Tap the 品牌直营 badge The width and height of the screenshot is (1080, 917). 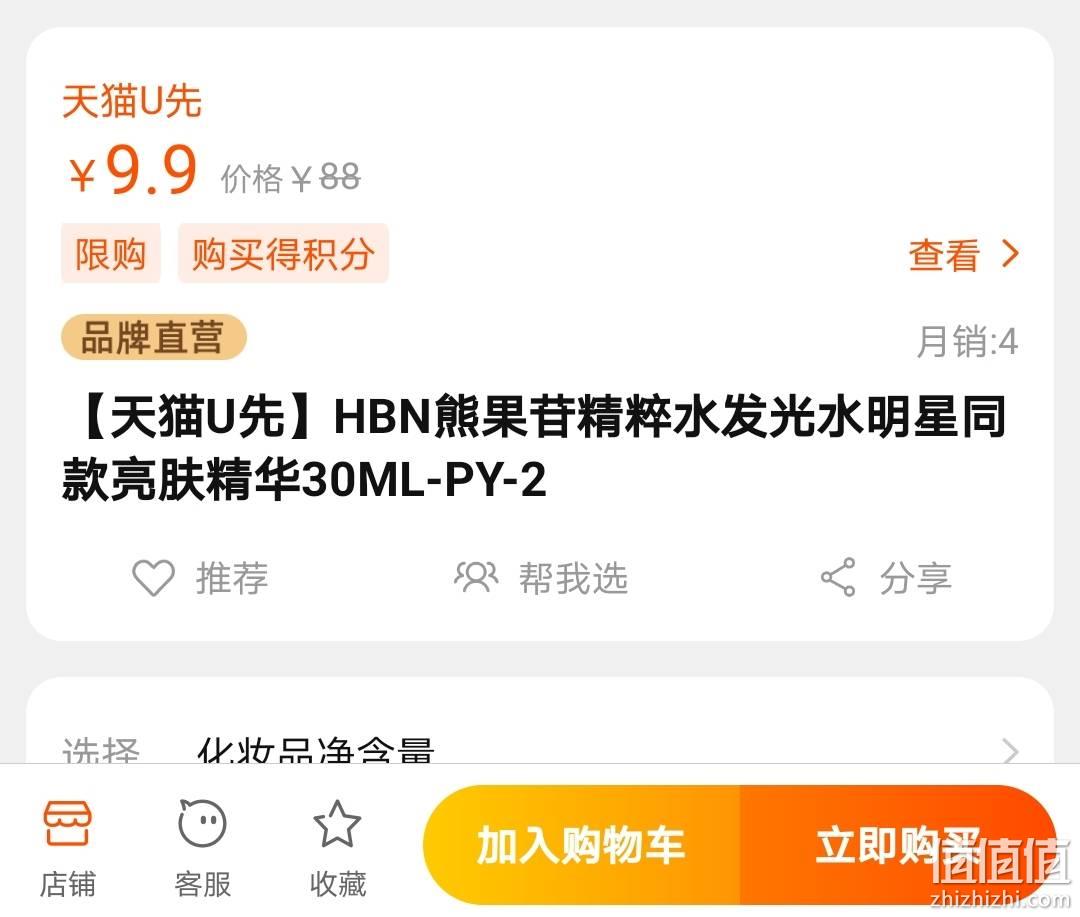coord(154,338)
